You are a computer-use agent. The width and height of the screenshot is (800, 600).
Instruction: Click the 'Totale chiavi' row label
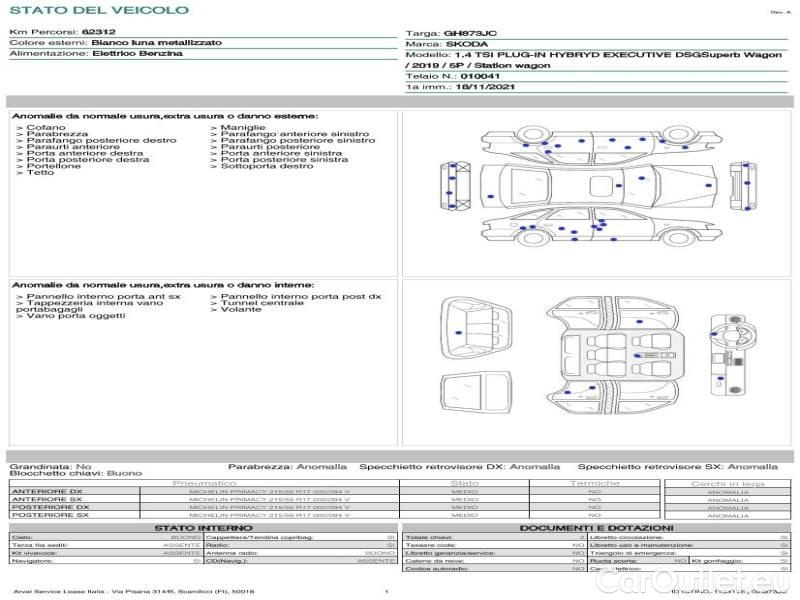429,538
